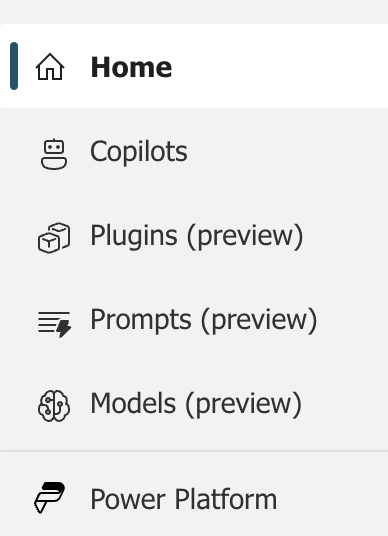Click the house icon for Home
The height and width of the screenshot is (536, 388).
point(50,67)
